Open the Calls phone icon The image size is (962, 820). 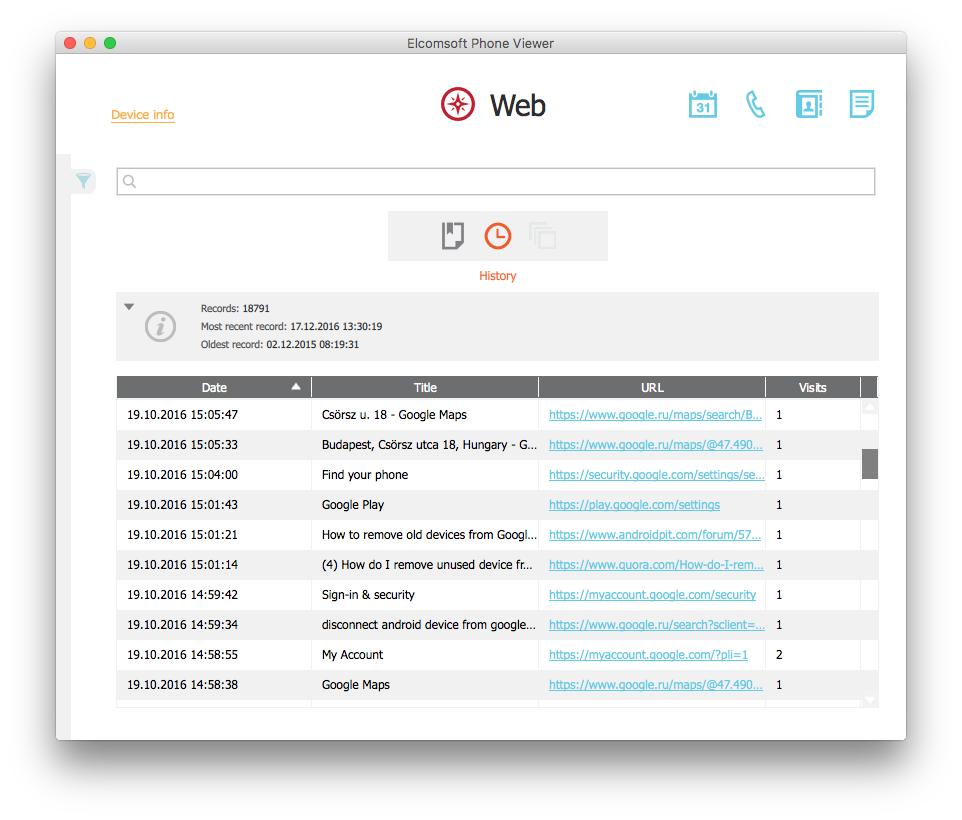[755, 104]
